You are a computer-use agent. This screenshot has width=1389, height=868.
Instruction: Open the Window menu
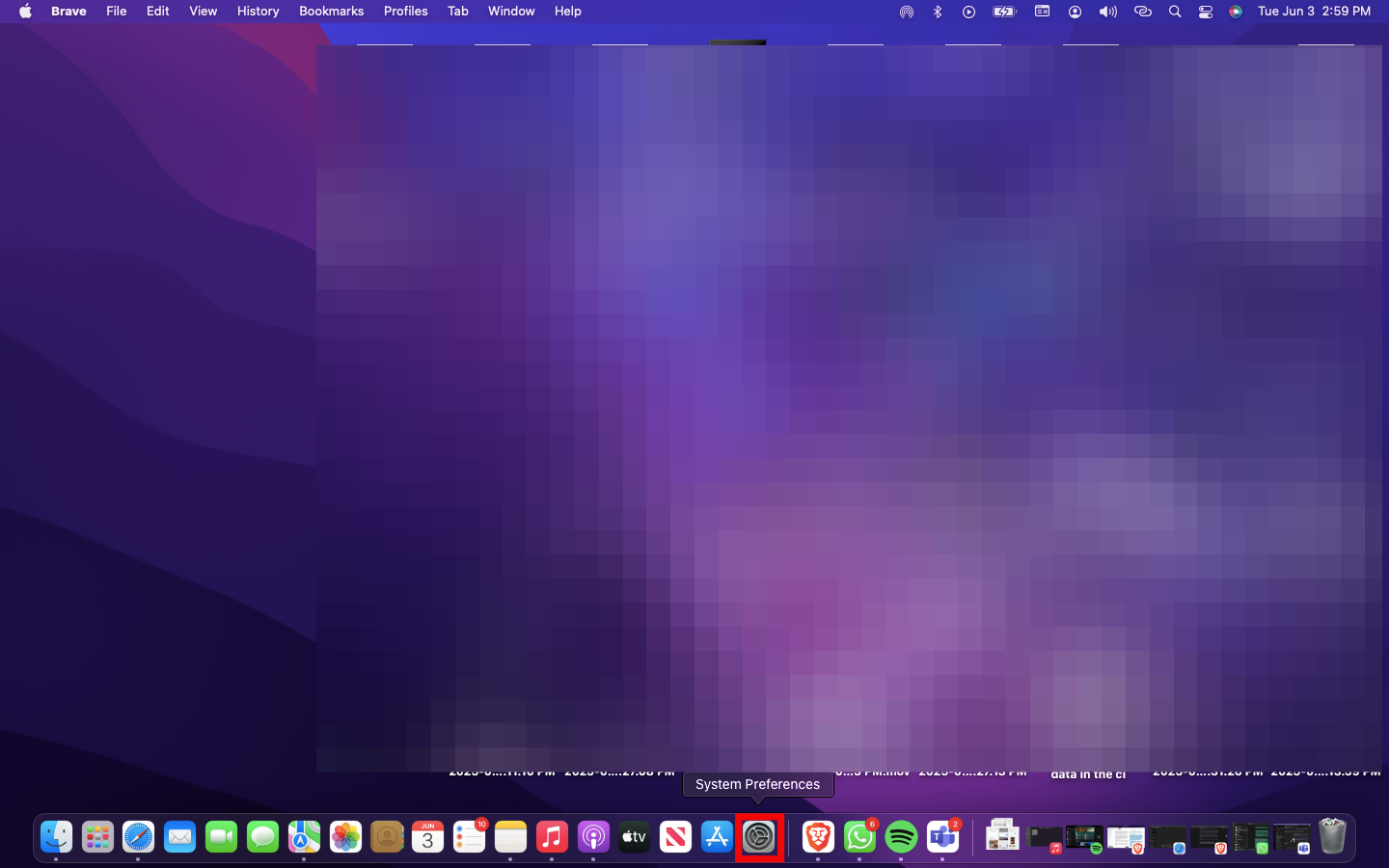pos(511,12)
